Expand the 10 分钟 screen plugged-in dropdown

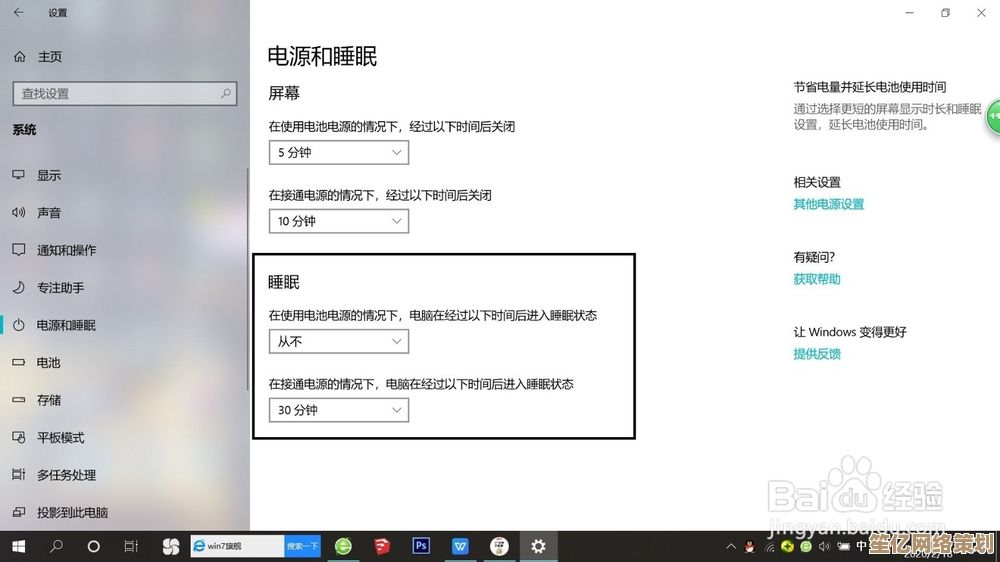point(338,221)
